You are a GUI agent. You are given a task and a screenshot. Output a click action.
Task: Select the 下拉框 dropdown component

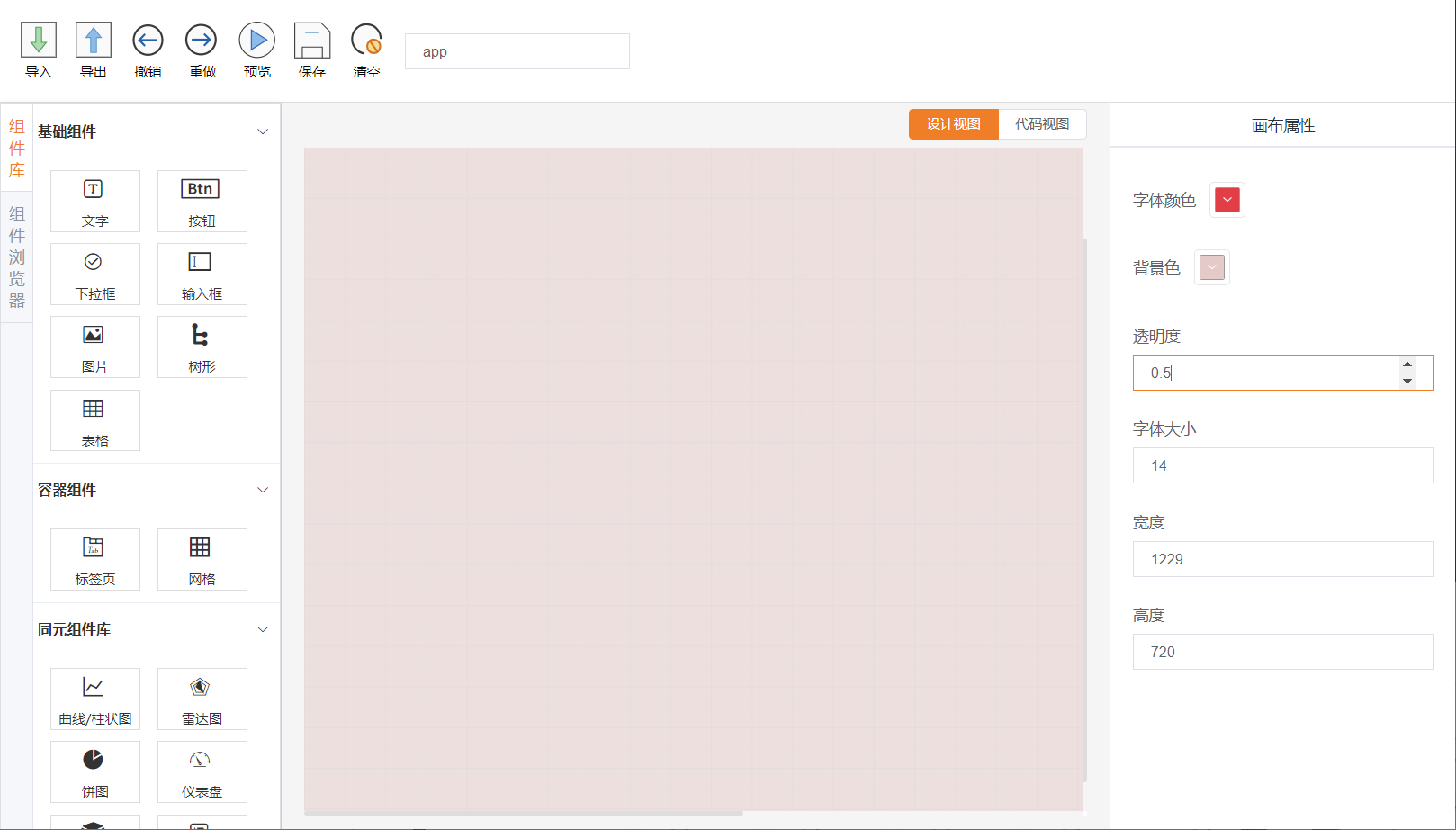click(x=95, y=275)
